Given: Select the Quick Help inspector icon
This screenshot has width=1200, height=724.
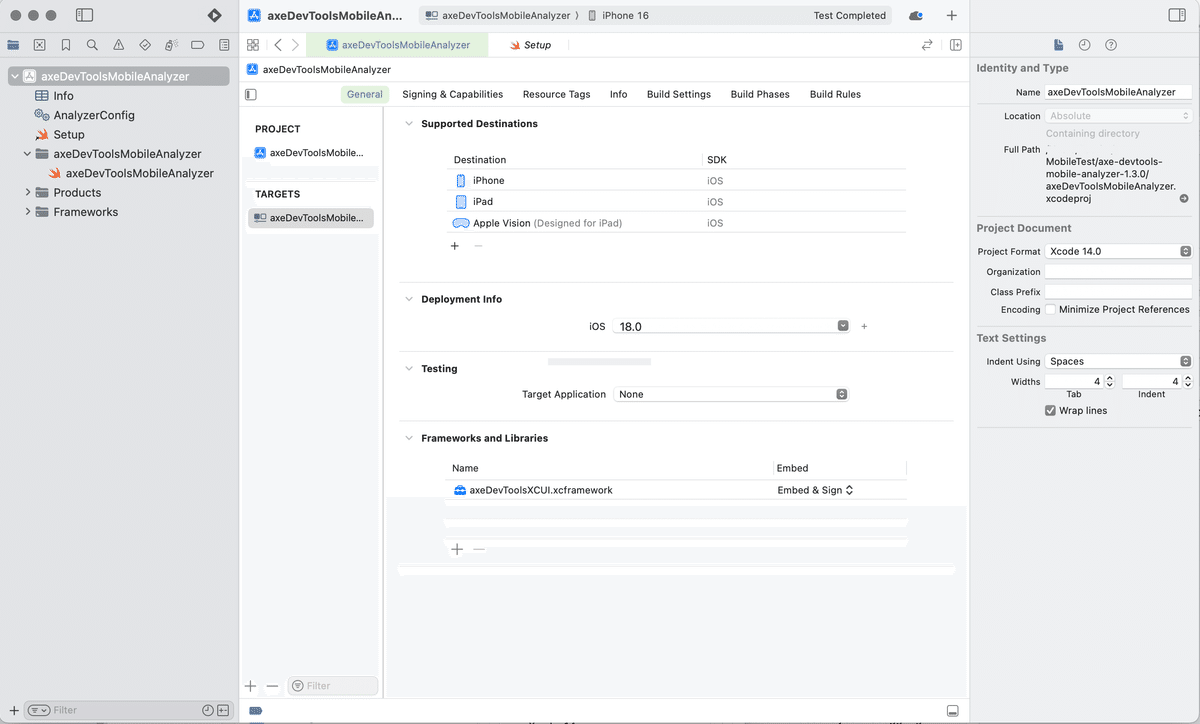Looking at the screenshot, I should tap(1111, 45).
